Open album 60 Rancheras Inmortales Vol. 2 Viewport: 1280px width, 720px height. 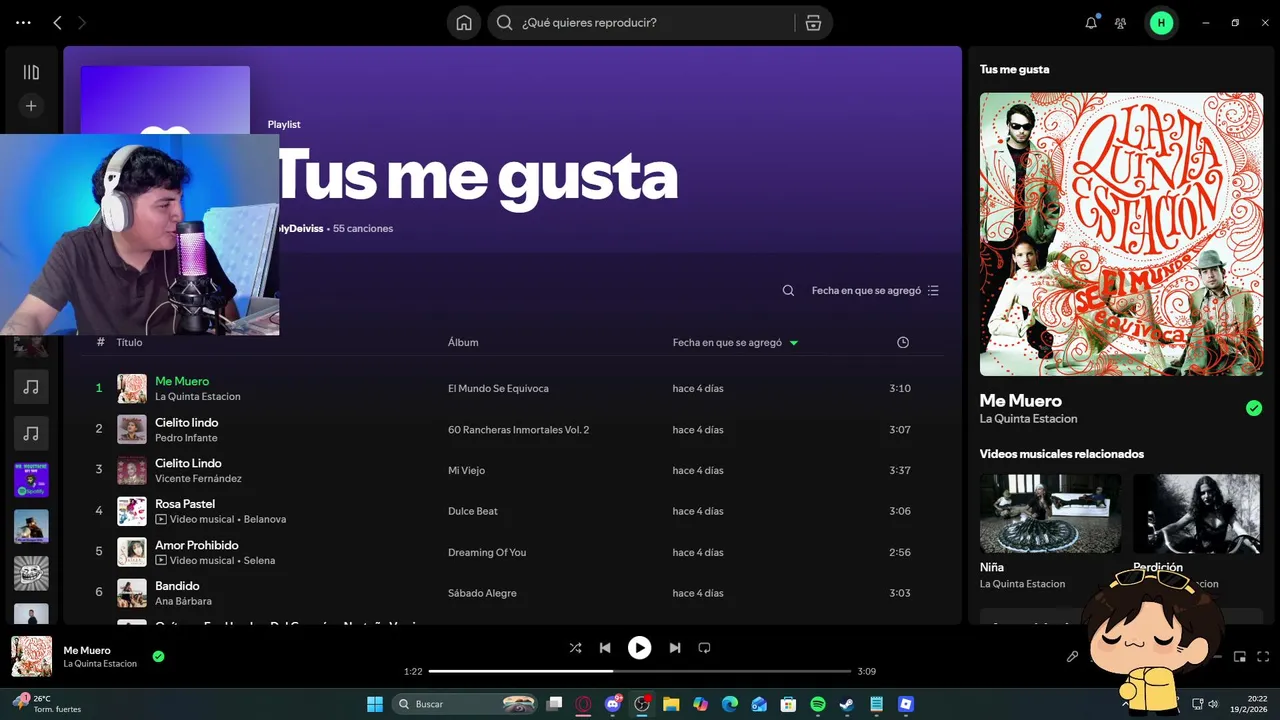coord(518,429)
